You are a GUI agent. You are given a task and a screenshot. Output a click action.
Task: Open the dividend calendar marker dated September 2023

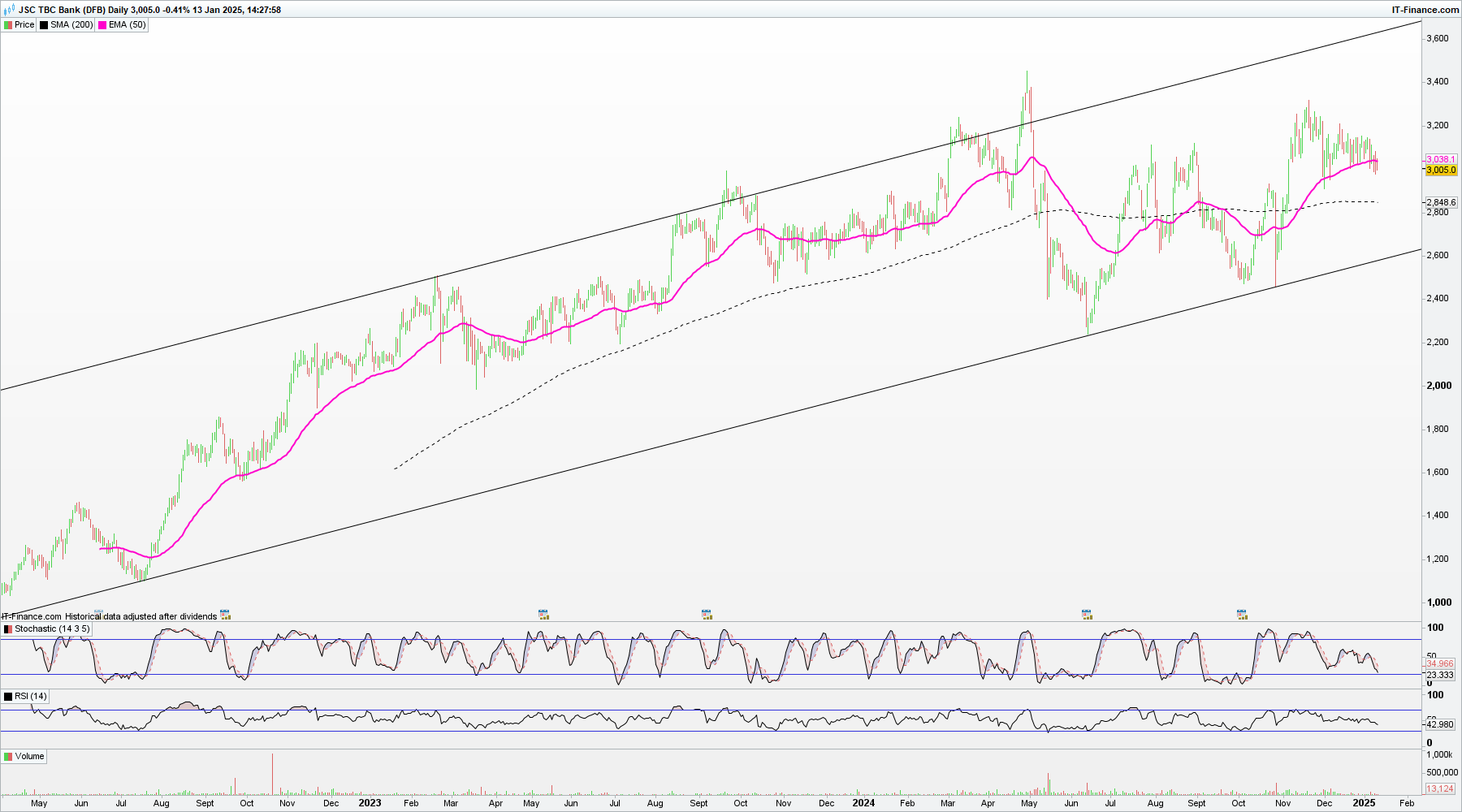point(707,615)
